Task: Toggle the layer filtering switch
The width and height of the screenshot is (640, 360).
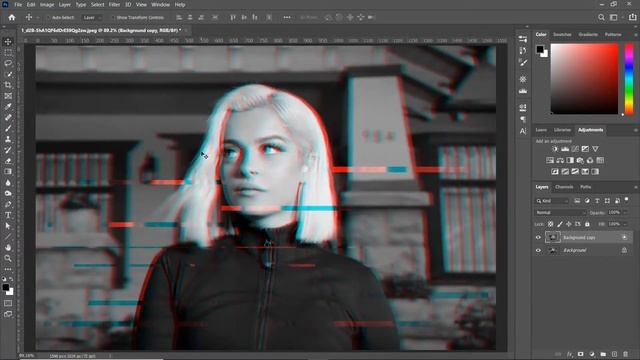Action: (627, 200)
